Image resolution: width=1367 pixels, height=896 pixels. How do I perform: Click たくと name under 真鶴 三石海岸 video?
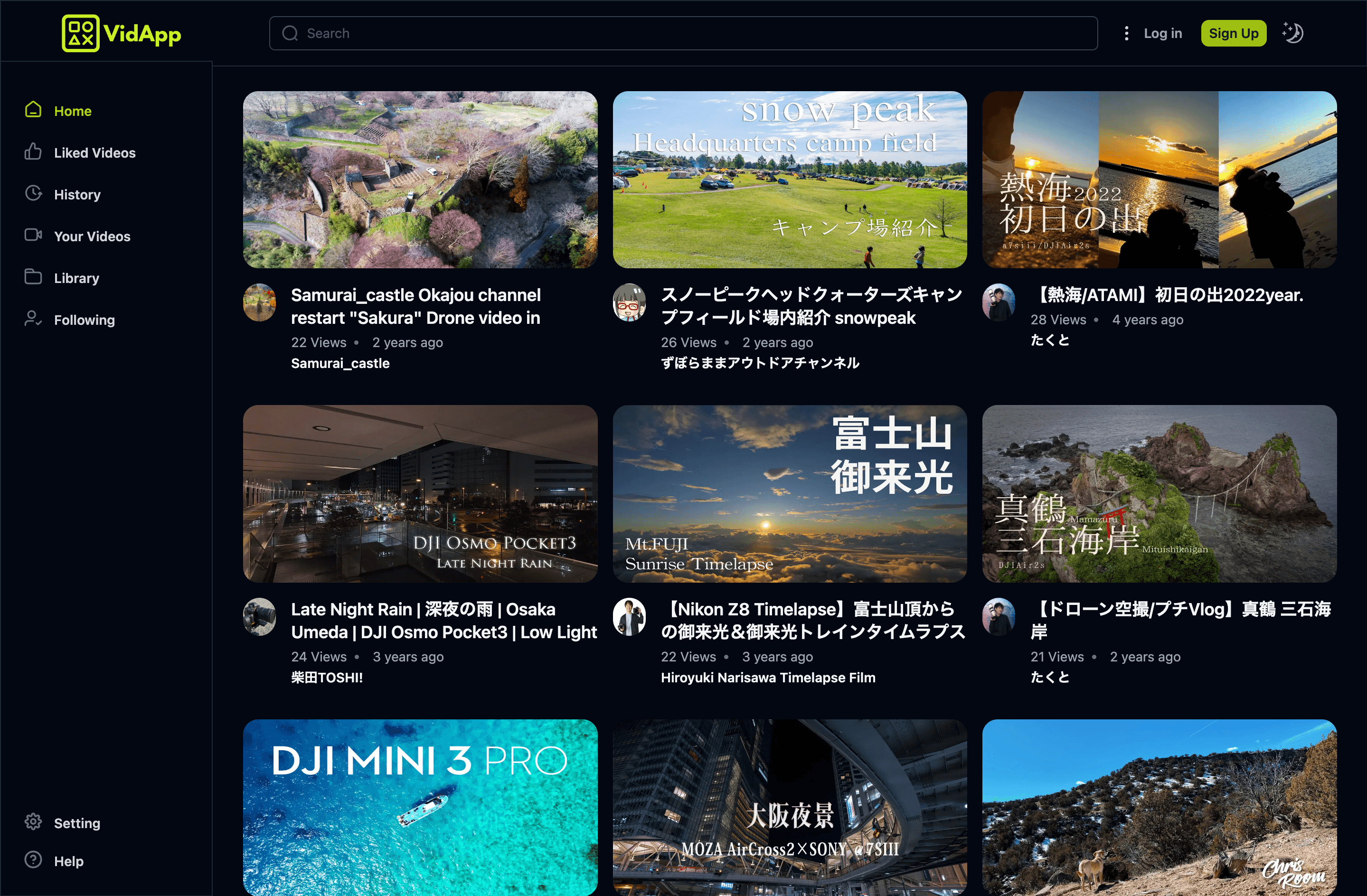1049,677
